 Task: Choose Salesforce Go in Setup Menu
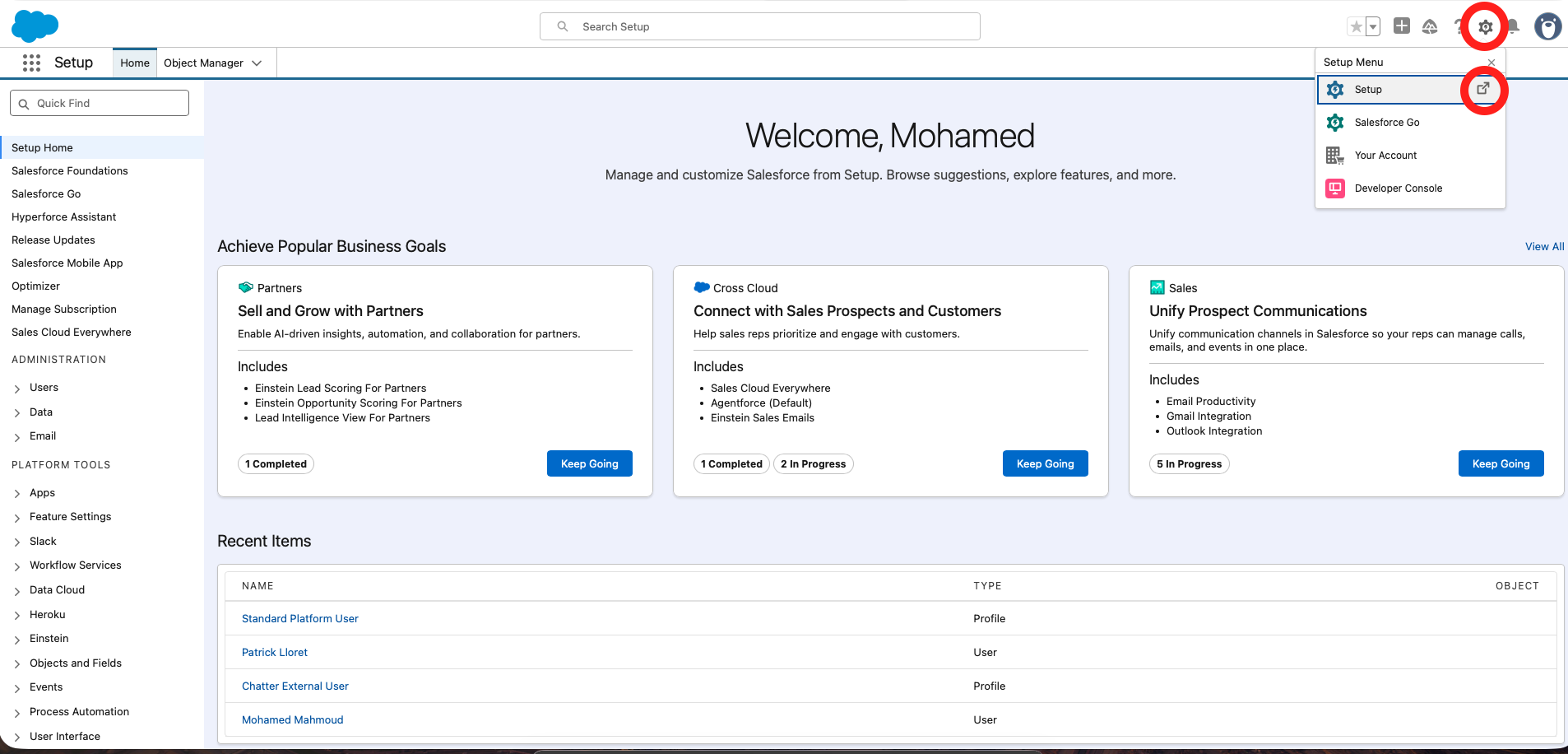[1386, 123]
